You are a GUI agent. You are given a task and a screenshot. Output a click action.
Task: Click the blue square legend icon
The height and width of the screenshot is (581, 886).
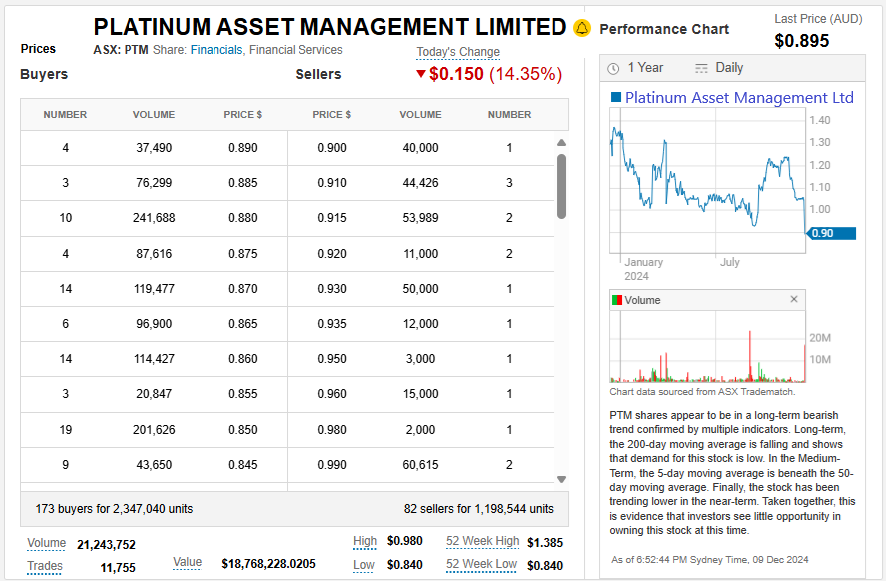pos(615,98)
